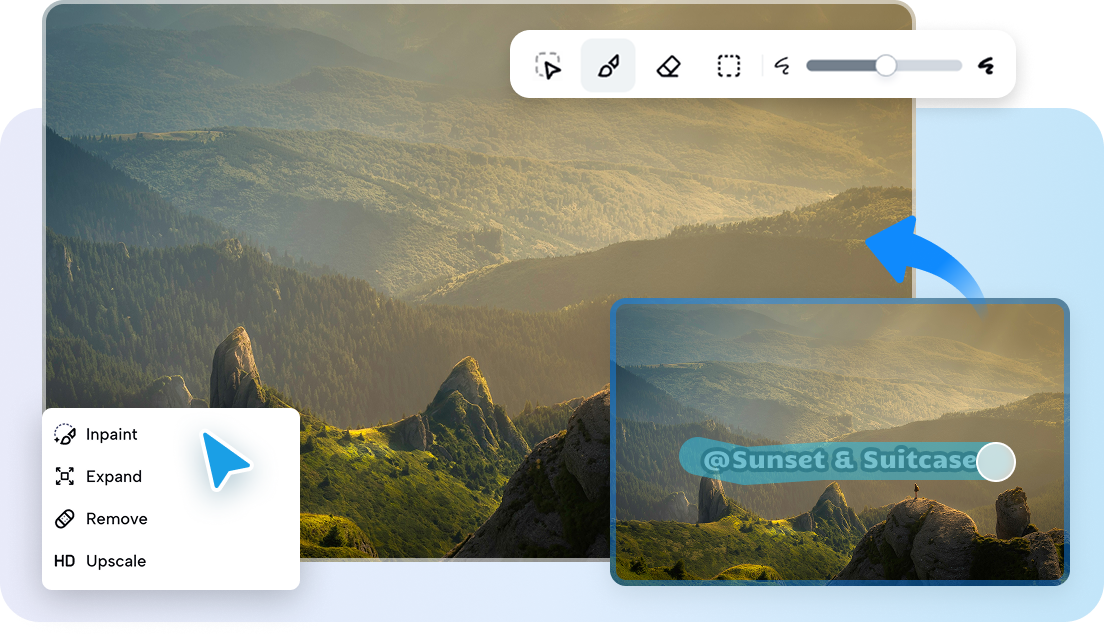The height and width of the screenshot is (639, 1104).
Task: Select the Eraser tool
Action: pyautogui.click(x=668, y=65)
